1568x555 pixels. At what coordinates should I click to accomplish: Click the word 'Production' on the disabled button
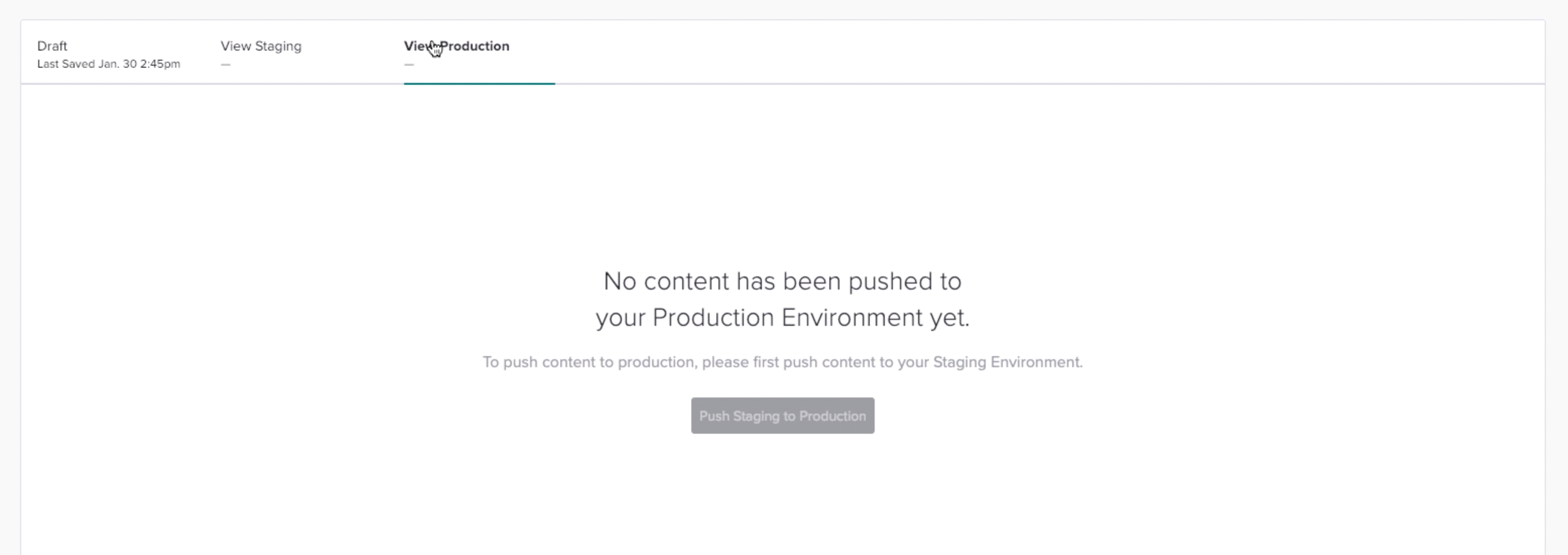point(832,416)
